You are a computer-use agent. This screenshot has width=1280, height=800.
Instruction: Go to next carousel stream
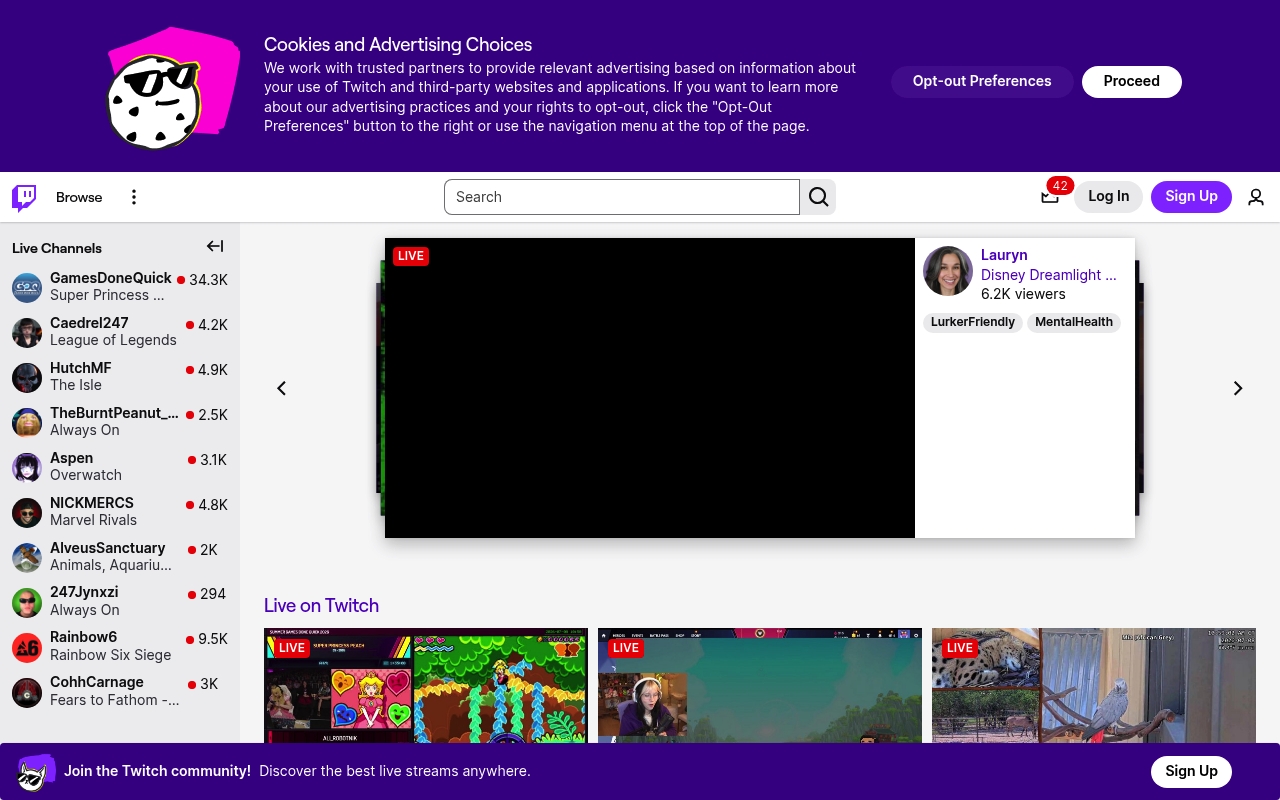point(1238,388)
